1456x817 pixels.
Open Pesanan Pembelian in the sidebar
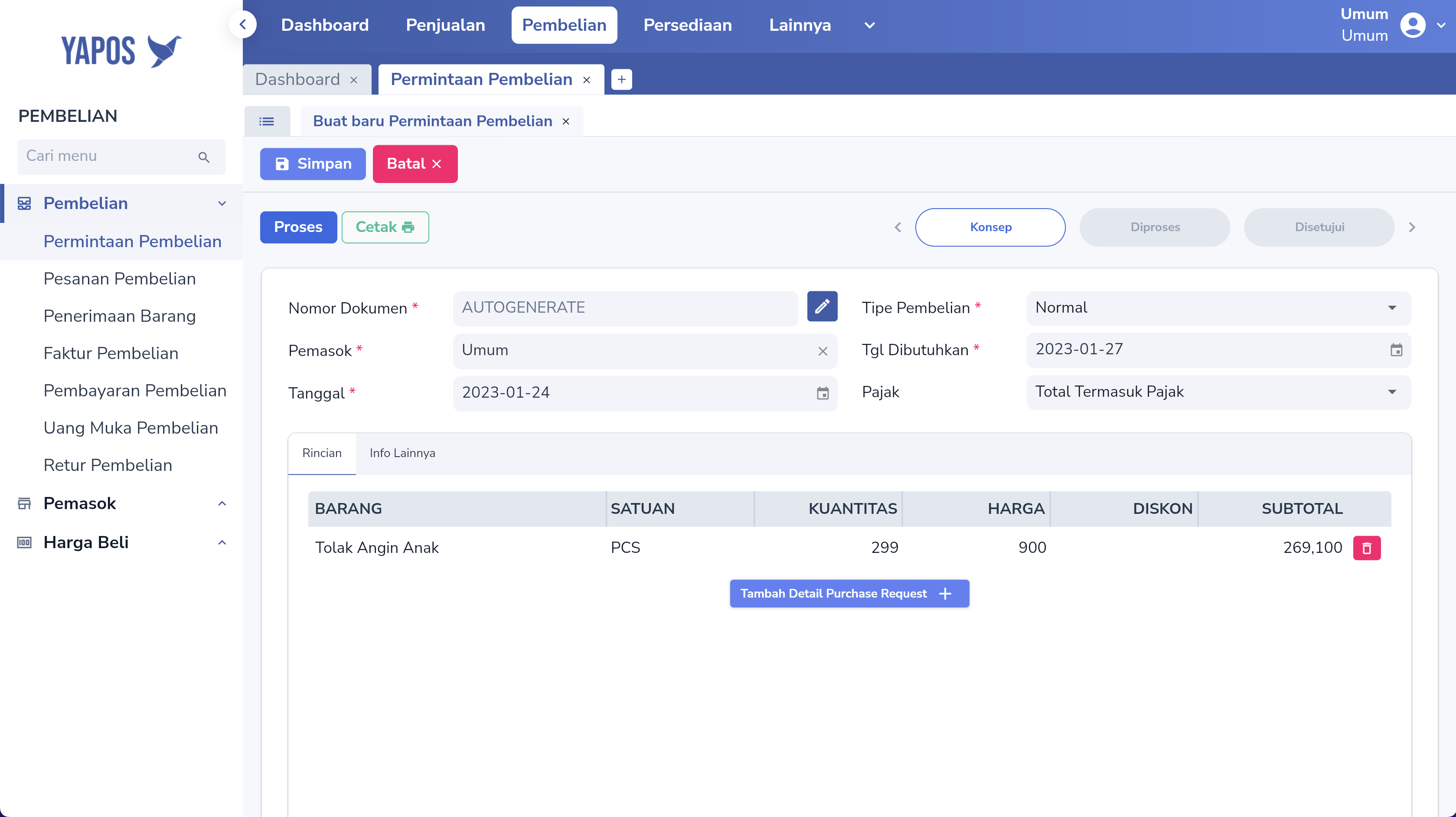pyautogui.click(x=120, y=279)
